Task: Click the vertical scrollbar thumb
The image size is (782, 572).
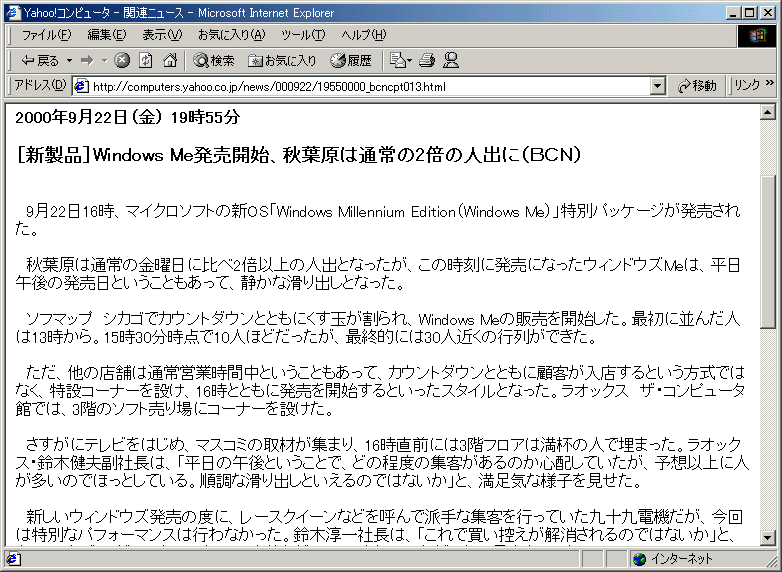Action: 768,252
